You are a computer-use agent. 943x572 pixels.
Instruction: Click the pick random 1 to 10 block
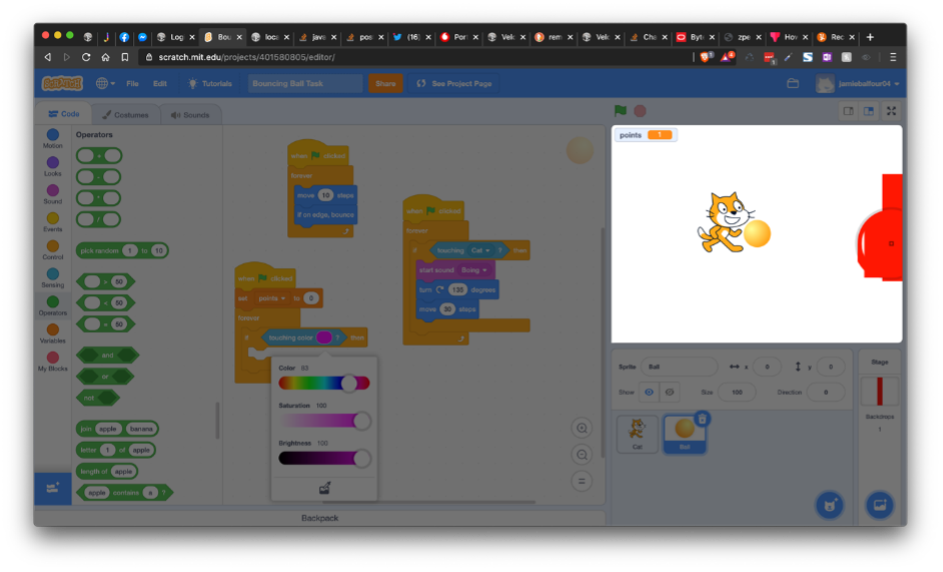122,250
